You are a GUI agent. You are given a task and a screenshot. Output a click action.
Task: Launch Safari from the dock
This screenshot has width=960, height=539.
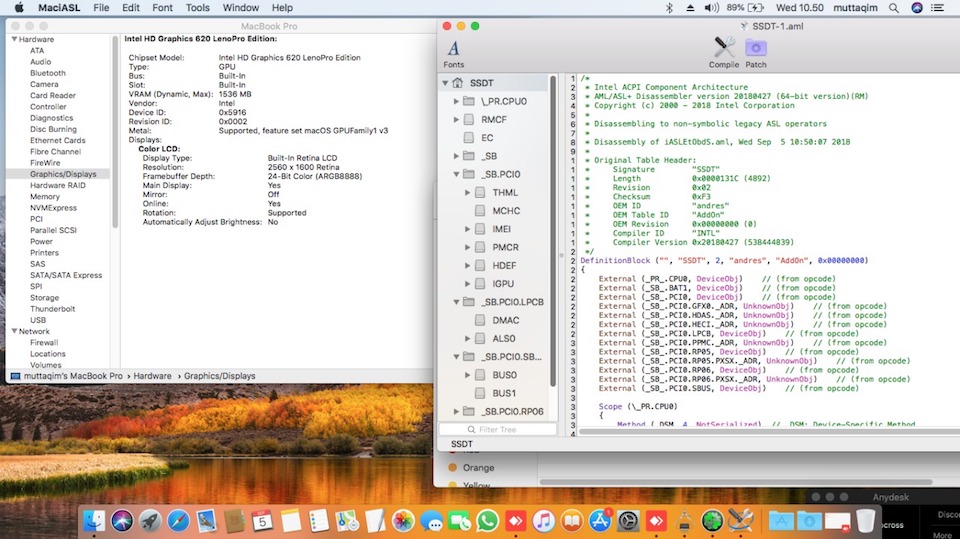click(x=178, y=520)
